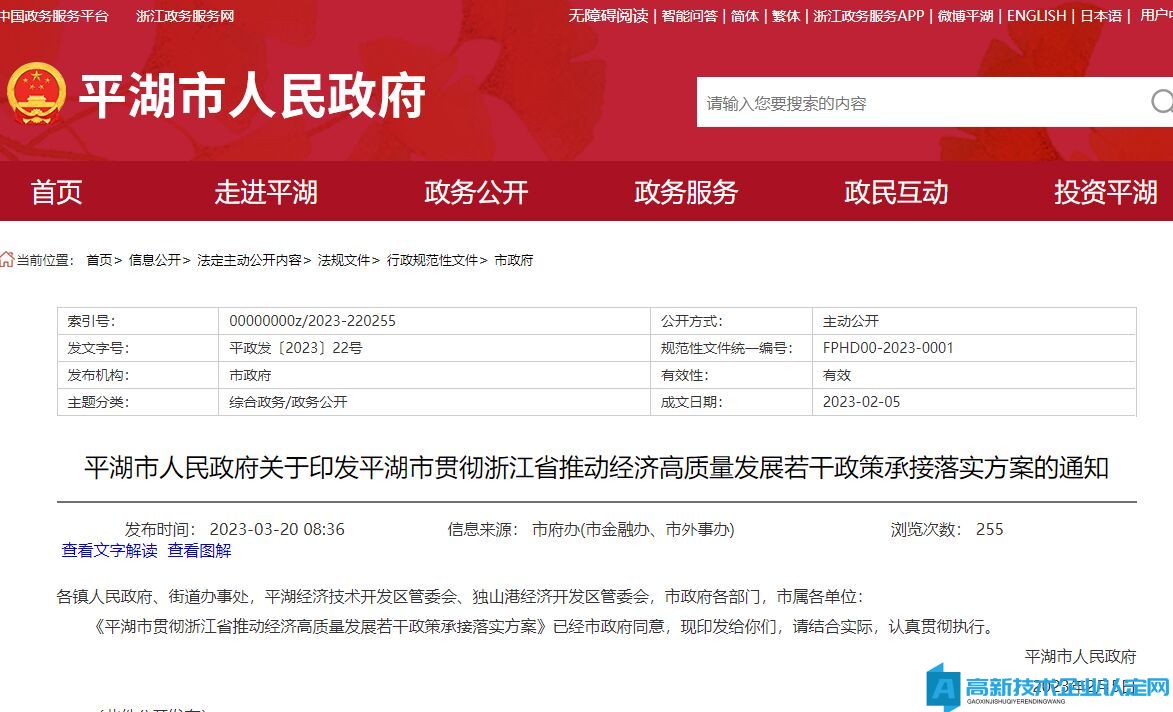1173x712 pixels.
Task: Open 智能问答 link
Action: [x=689, y=16]
